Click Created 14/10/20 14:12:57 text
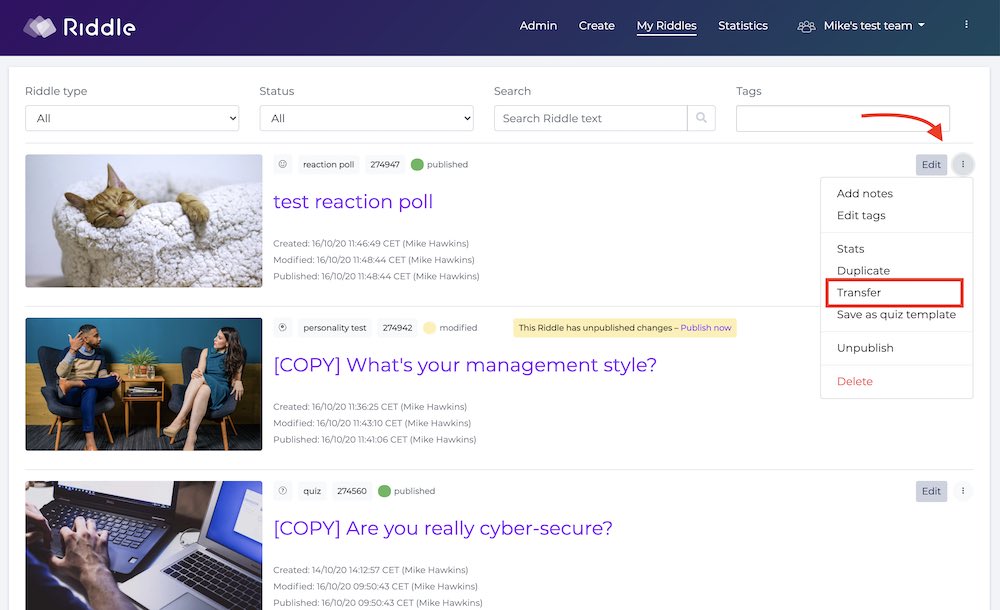Screen dimensions: 1000x610 tap(371, 570)
